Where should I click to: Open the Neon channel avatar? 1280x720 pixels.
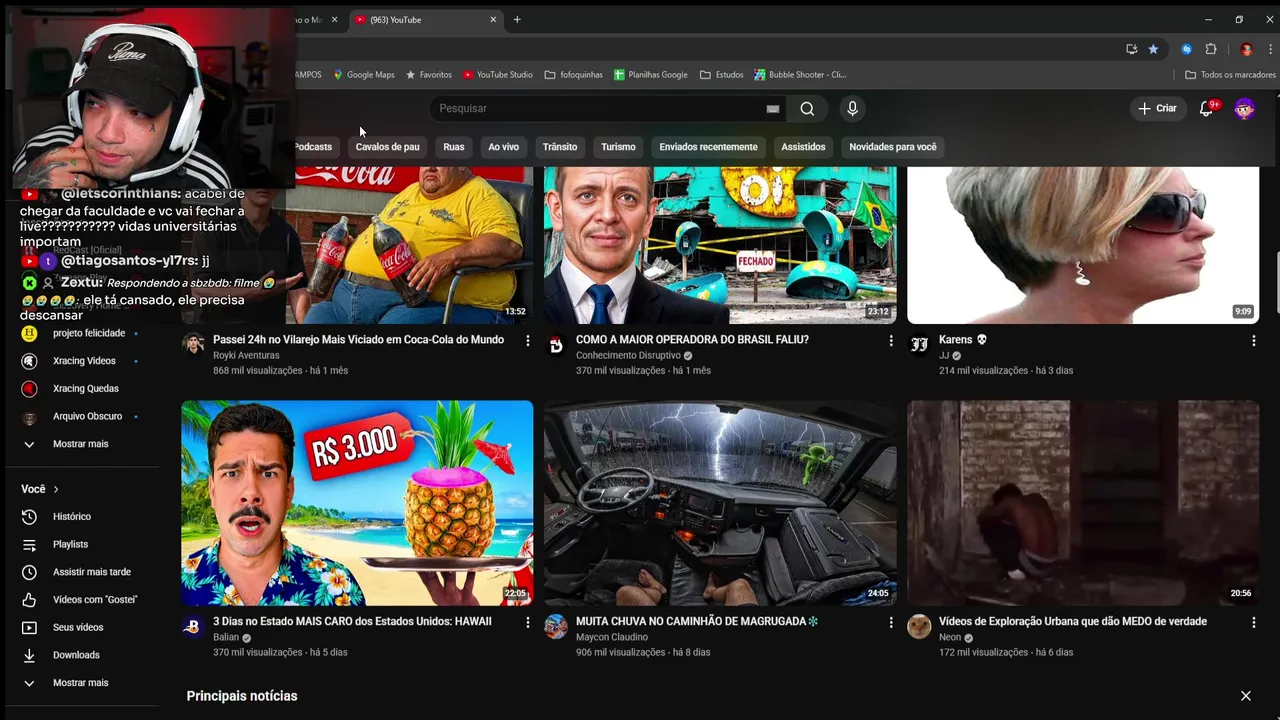tap(919, 627)
